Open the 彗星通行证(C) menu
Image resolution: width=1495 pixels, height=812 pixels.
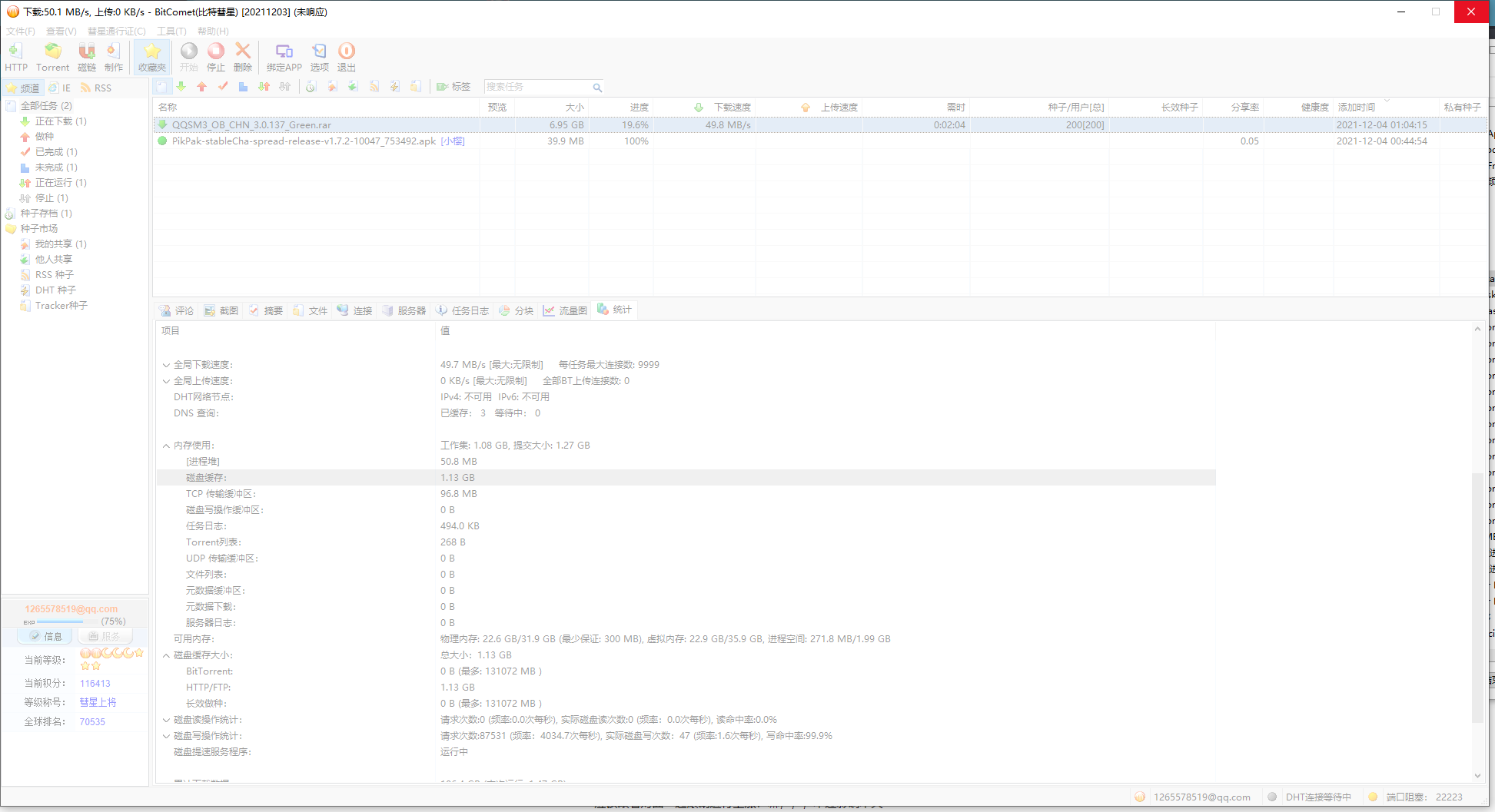coord(116,31)
